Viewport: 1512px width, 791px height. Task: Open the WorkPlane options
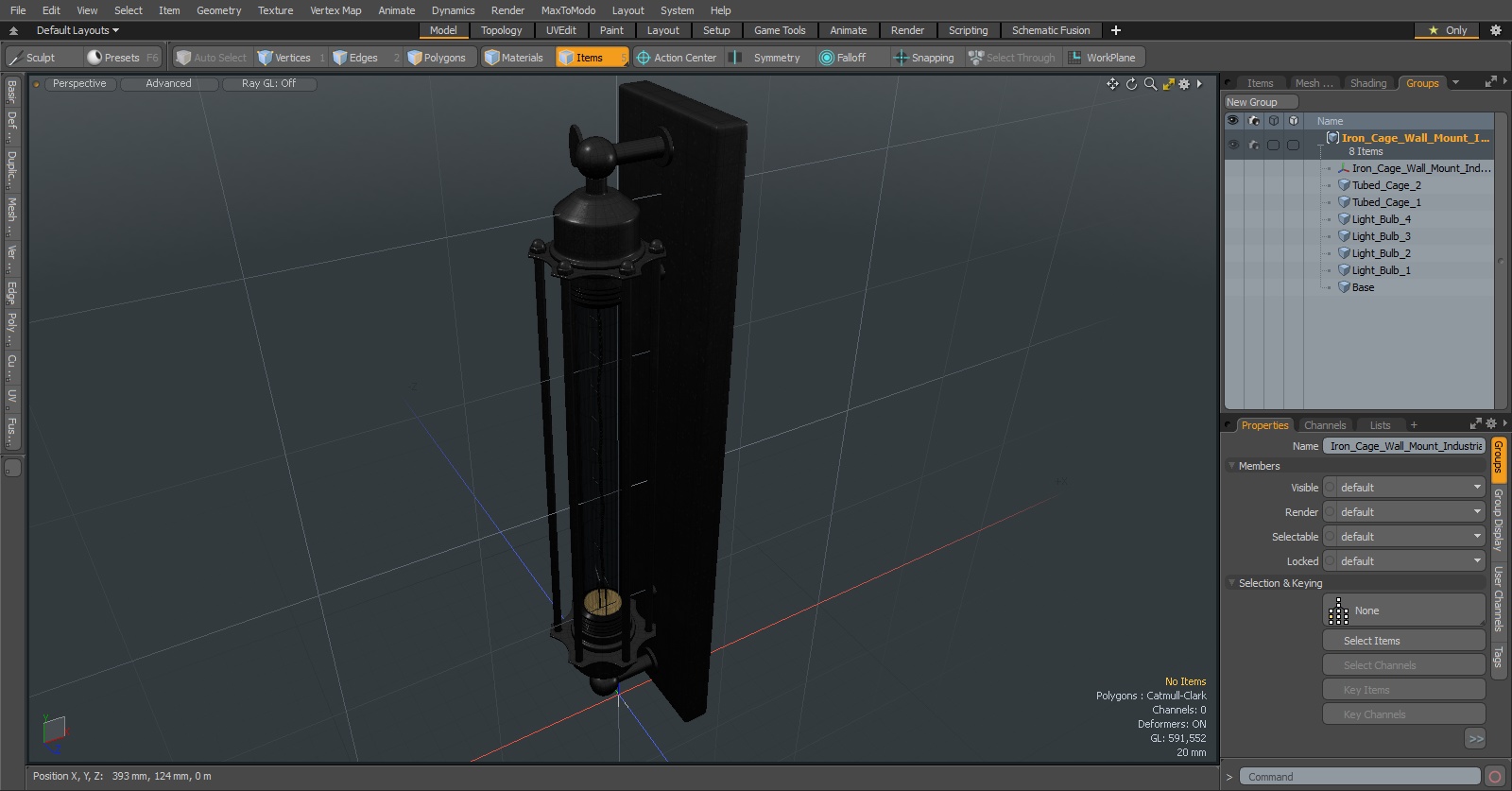click(1104, 58)
